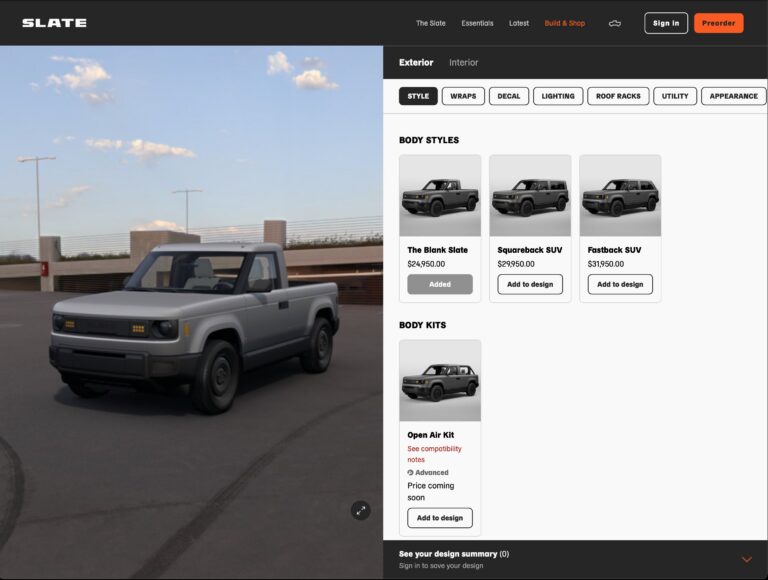Click The Blank Slate title text
Screen dimensions: 768x580
pos(437,250)
